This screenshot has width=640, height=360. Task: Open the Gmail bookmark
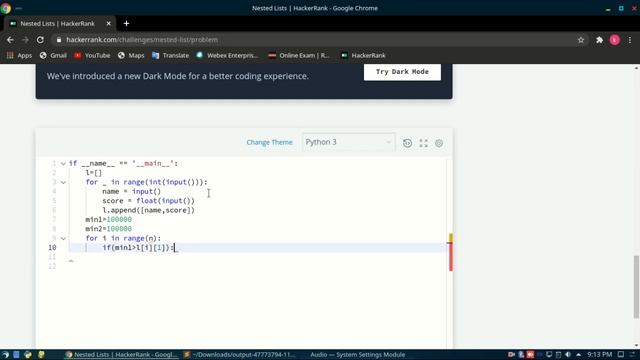point(53,56)
